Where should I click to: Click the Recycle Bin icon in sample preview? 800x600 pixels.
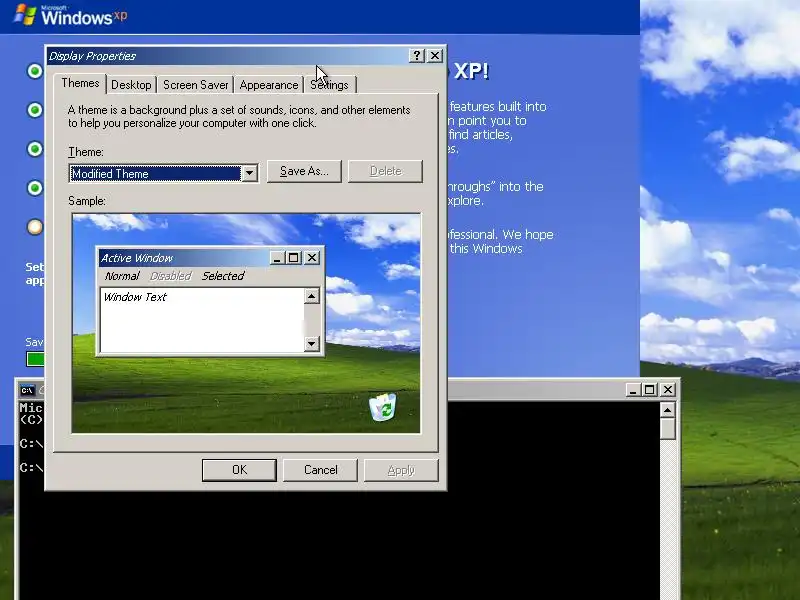pos(383,407)
